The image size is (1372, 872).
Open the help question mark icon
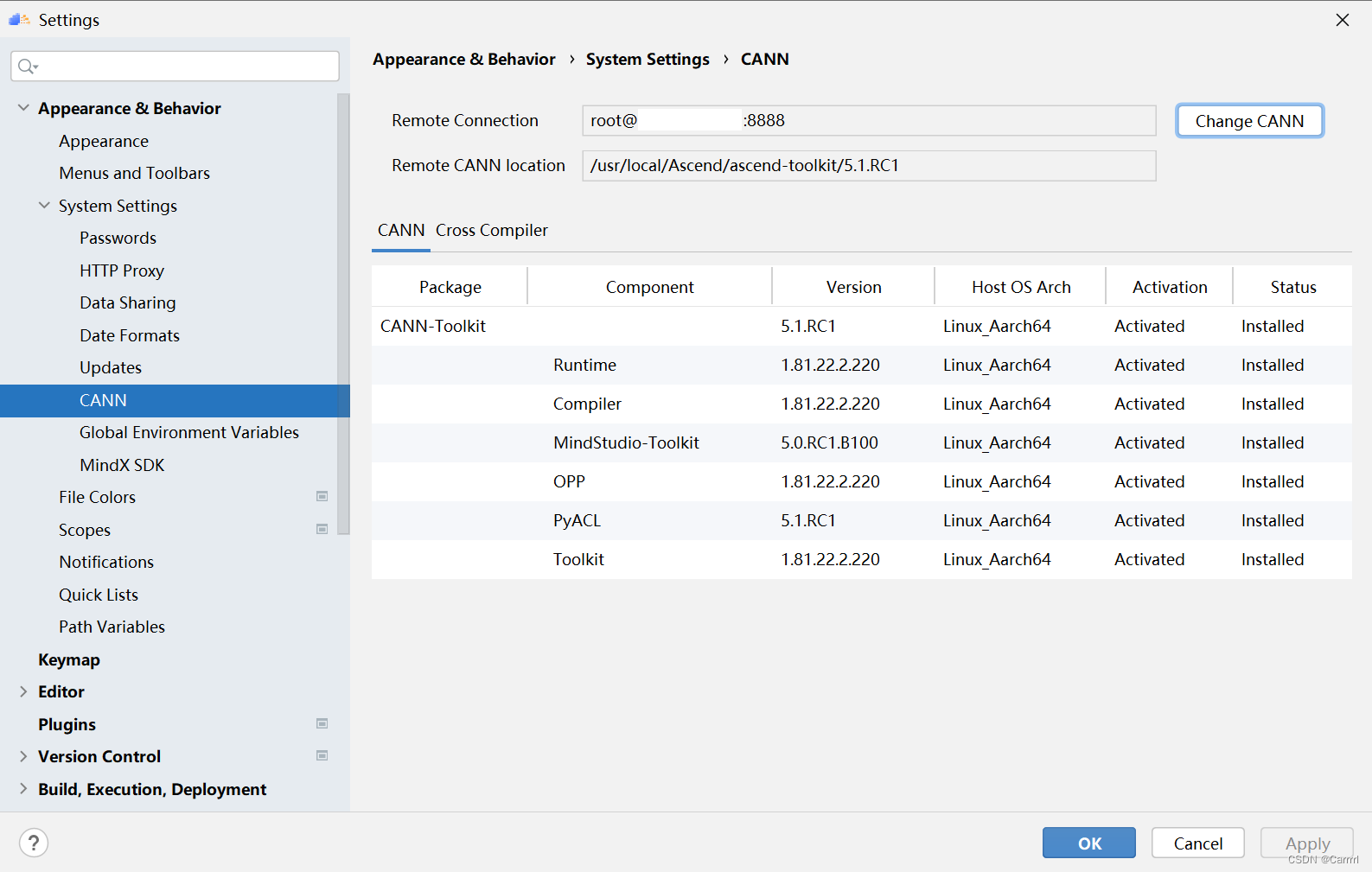coord(34,843)
